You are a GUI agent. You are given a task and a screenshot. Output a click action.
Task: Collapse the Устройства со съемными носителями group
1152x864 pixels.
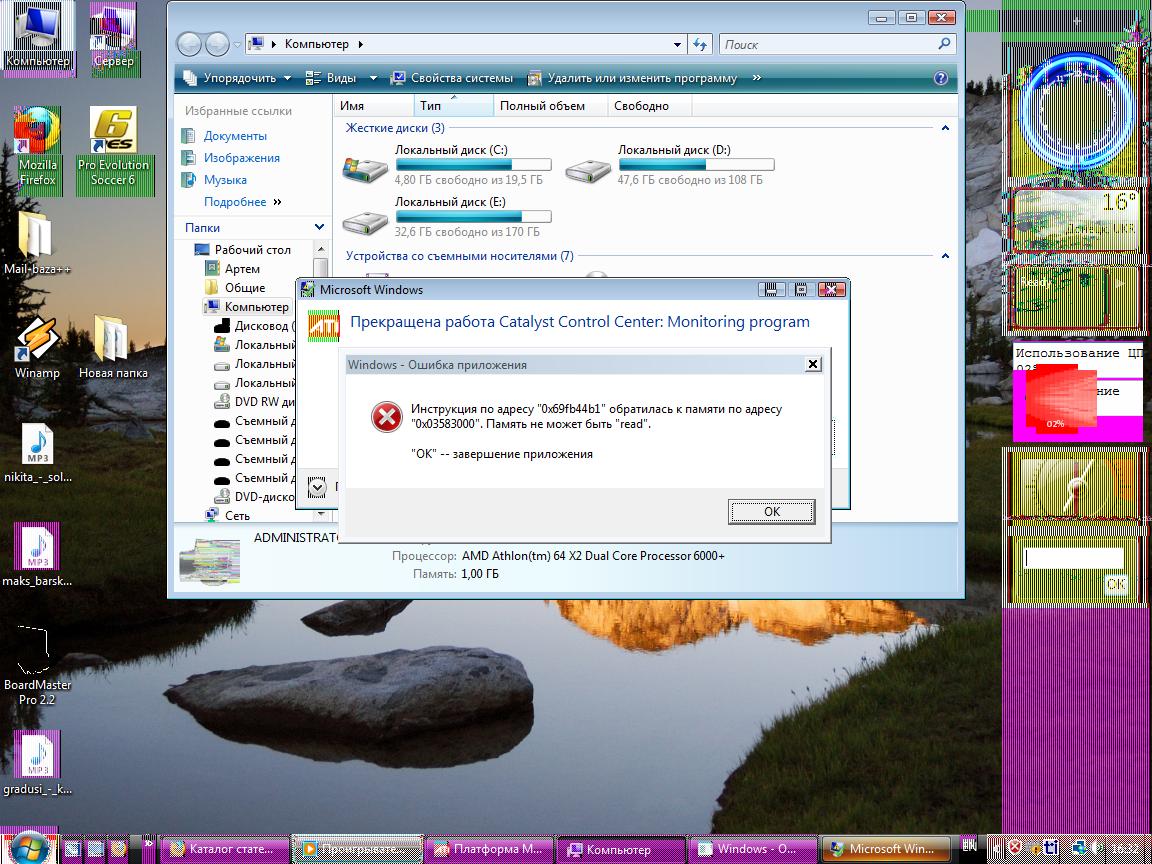point(945,256)
